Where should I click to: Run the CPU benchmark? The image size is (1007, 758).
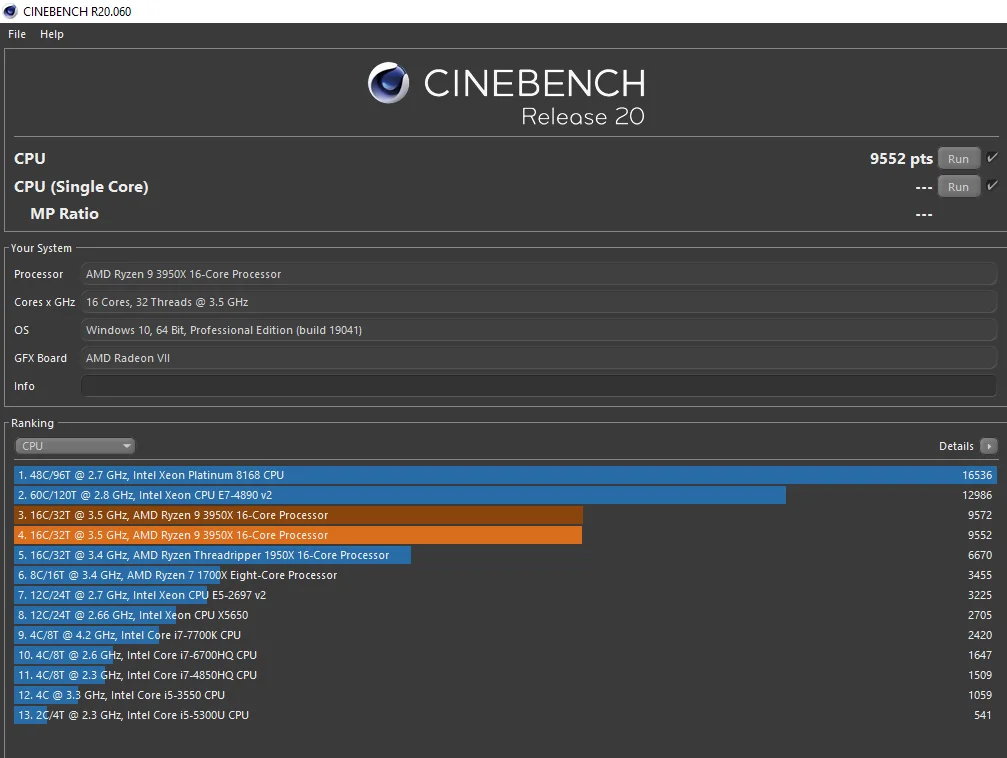click(958, 159)
